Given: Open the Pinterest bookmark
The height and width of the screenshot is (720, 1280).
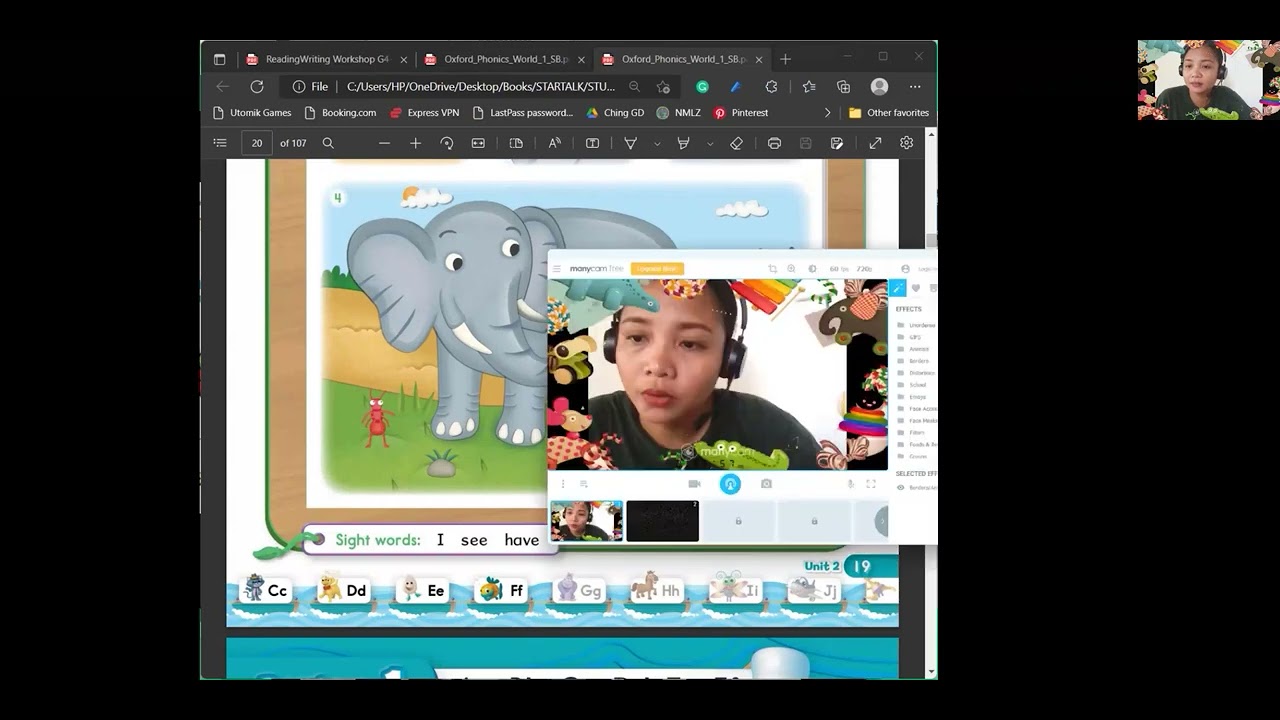Looking at the screenshot, I should [x=741, y=113].
